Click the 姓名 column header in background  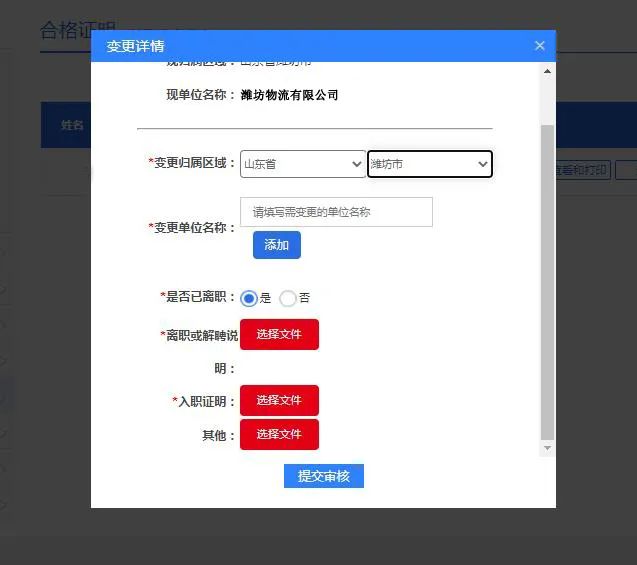[x=72, y=125]
